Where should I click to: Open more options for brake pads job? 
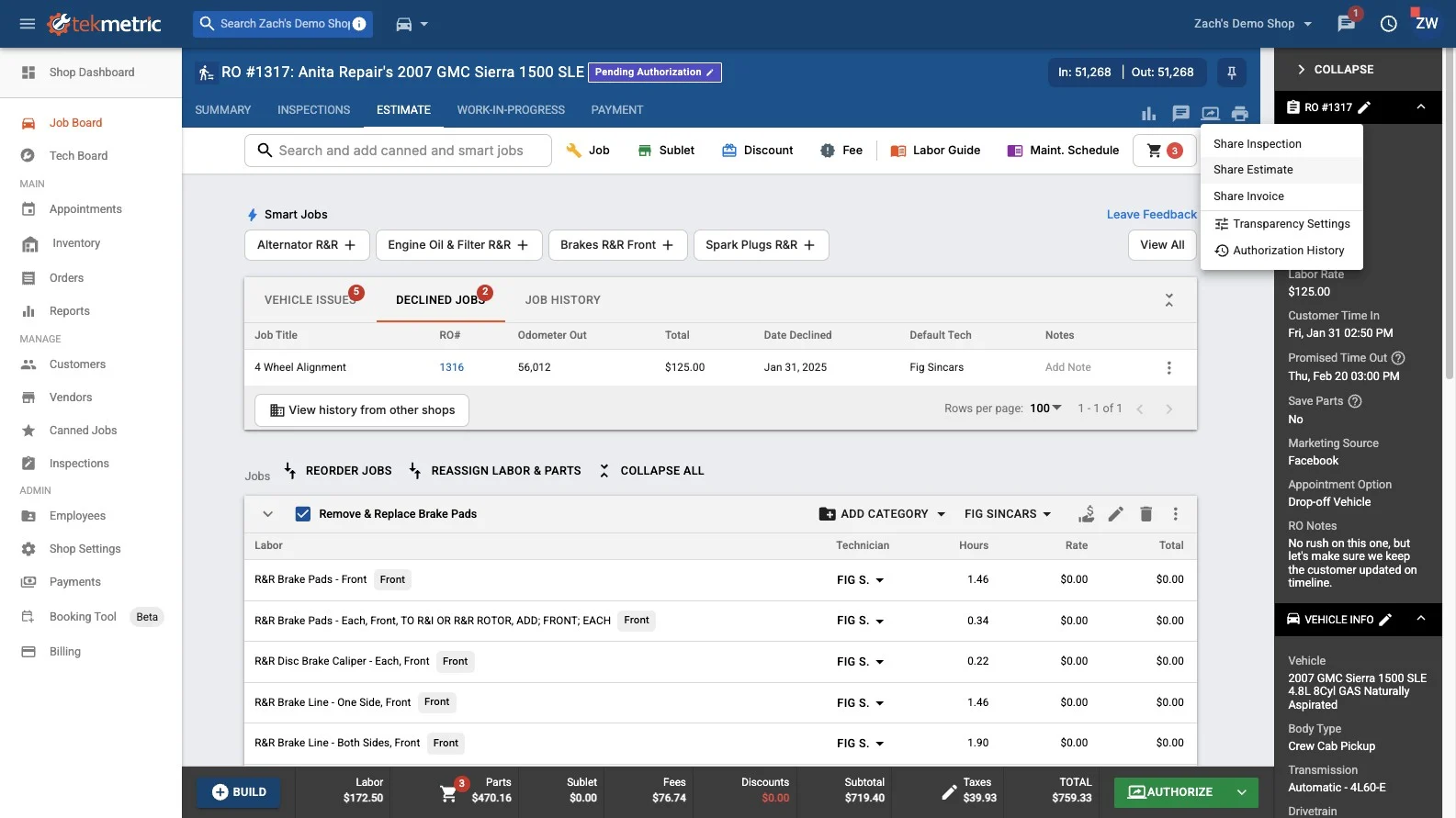1175,514
